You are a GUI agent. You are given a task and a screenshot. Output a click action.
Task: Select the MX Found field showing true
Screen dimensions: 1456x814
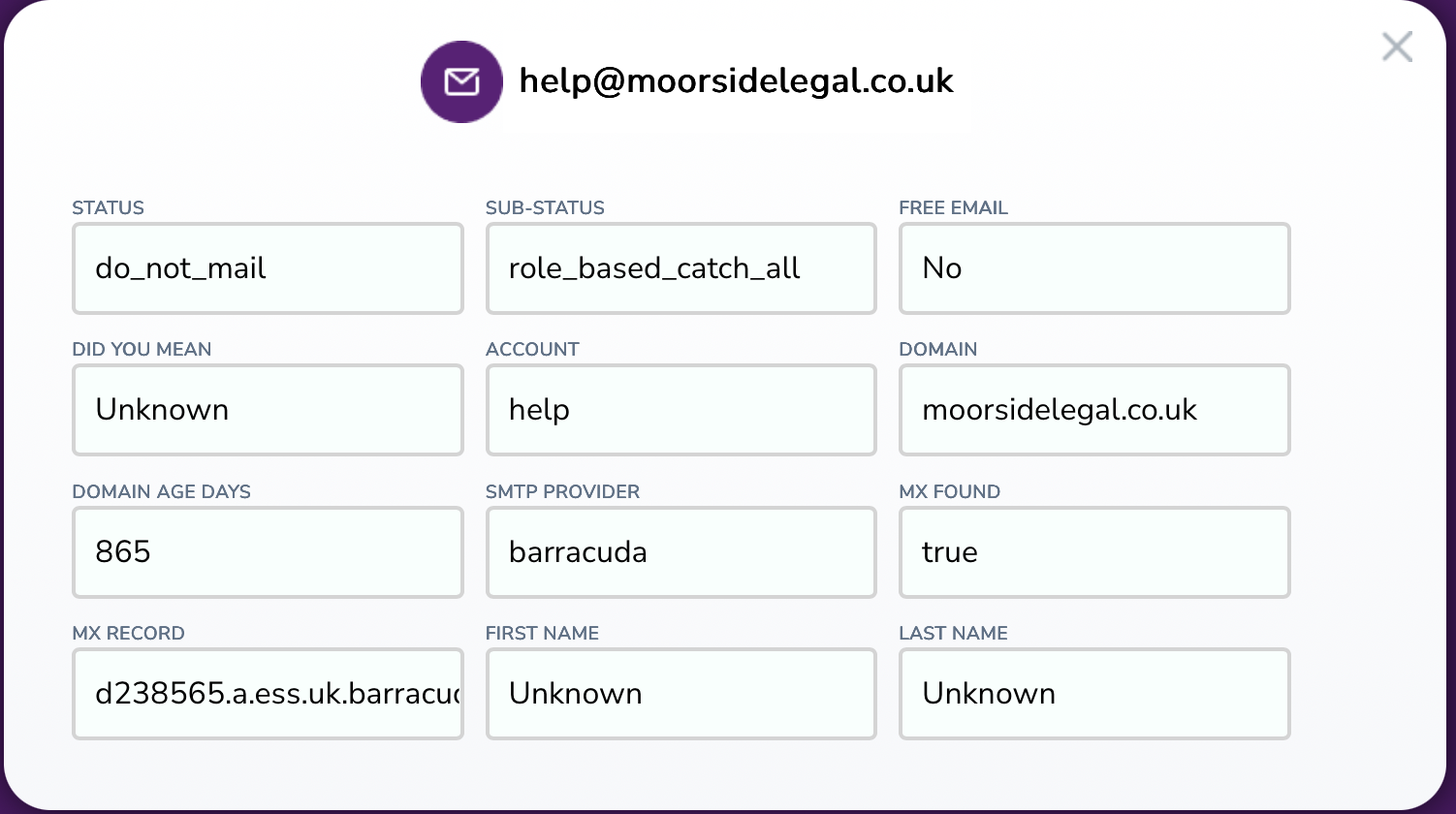pos(1094,552)
